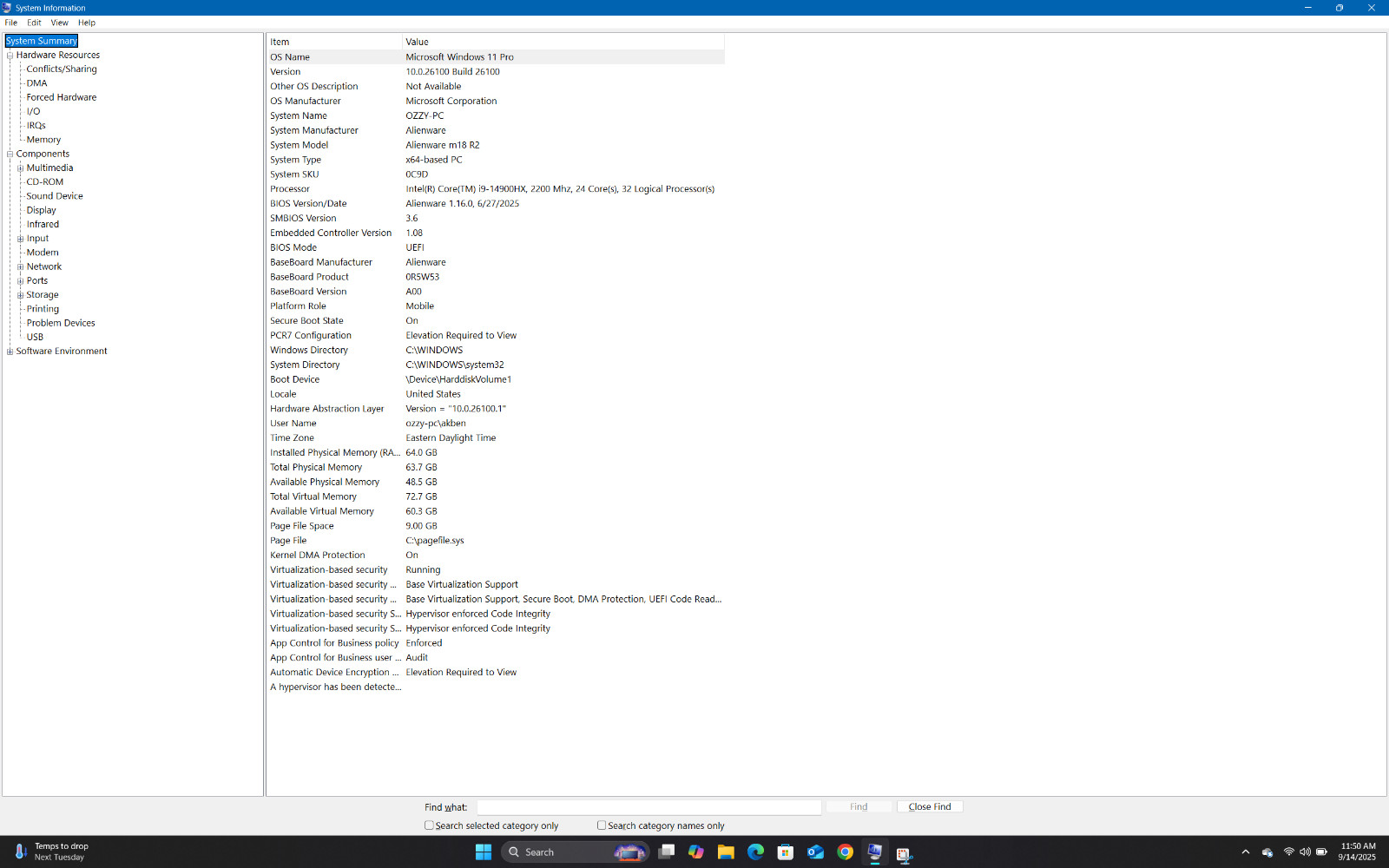Click the System Information taskbar icon
1389x868 pixels.
point(874,852)
